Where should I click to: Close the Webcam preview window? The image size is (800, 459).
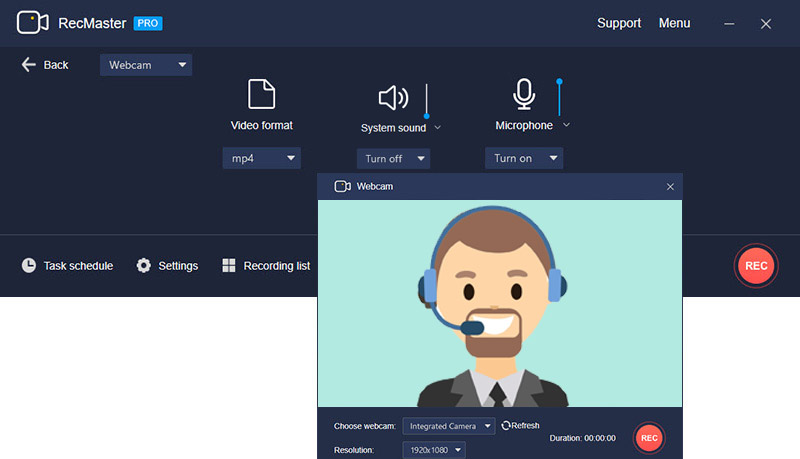tap(670, 187)
